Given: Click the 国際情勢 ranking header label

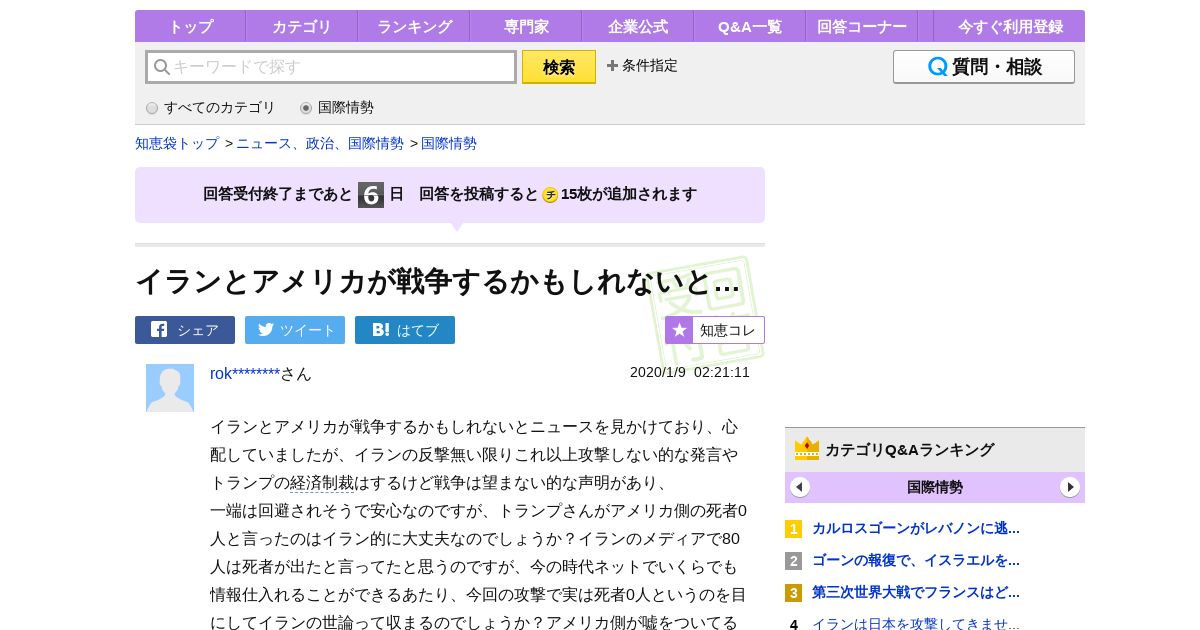Looking at the screenshot, I should click(x=935, y=487).
